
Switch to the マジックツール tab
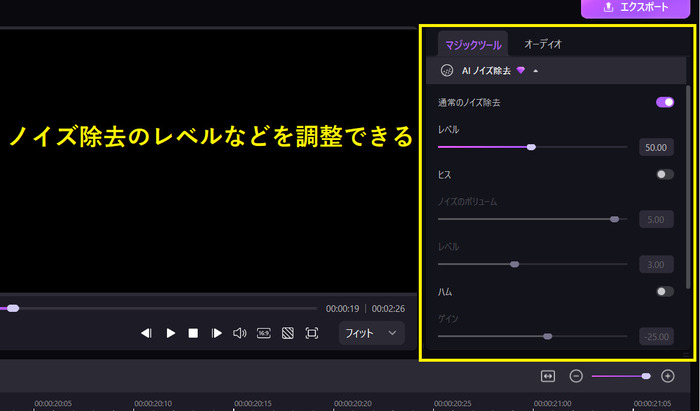coord(473,45)
